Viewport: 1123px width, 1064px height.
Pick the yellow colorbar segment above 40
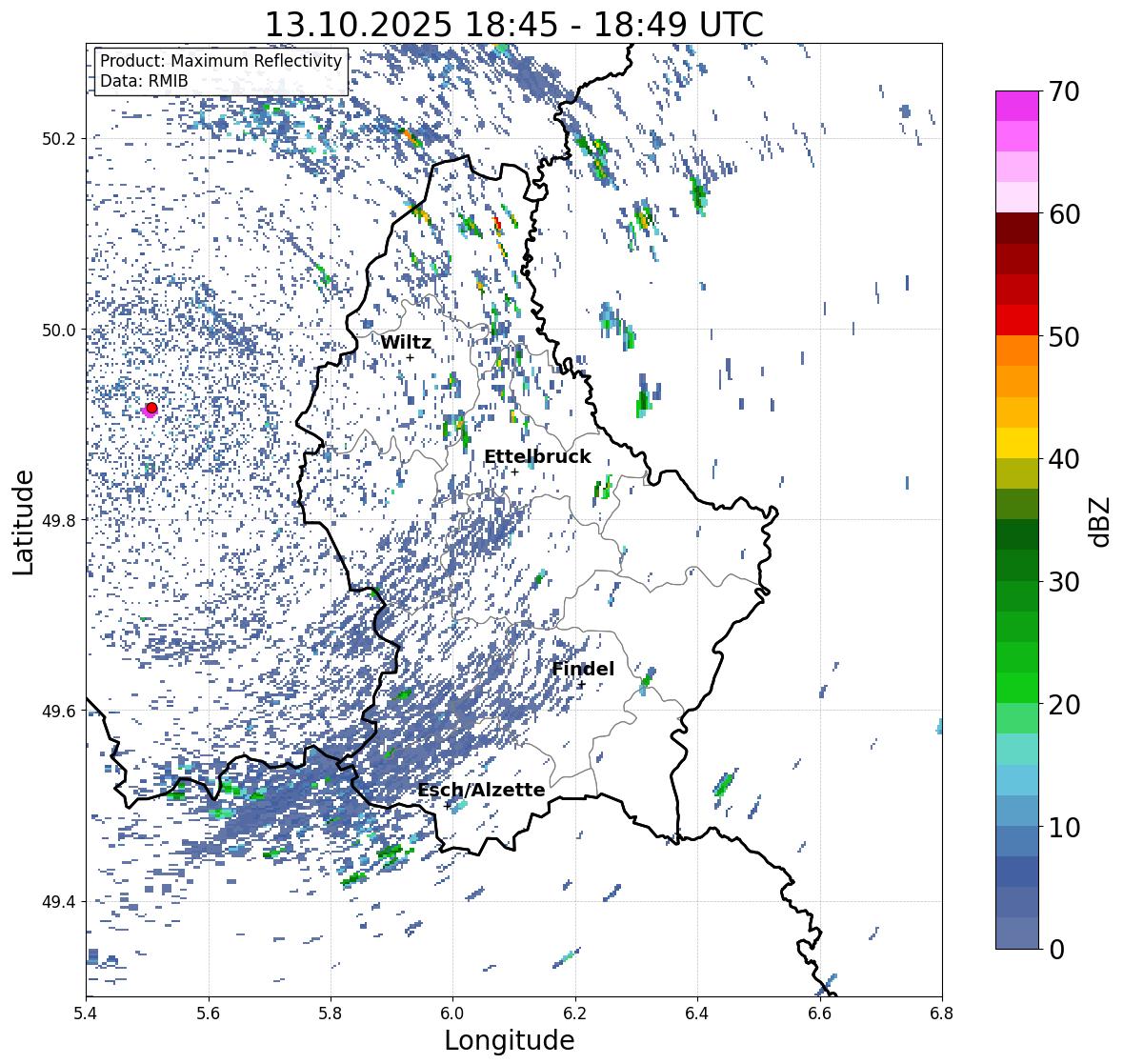coord(1017,443)
